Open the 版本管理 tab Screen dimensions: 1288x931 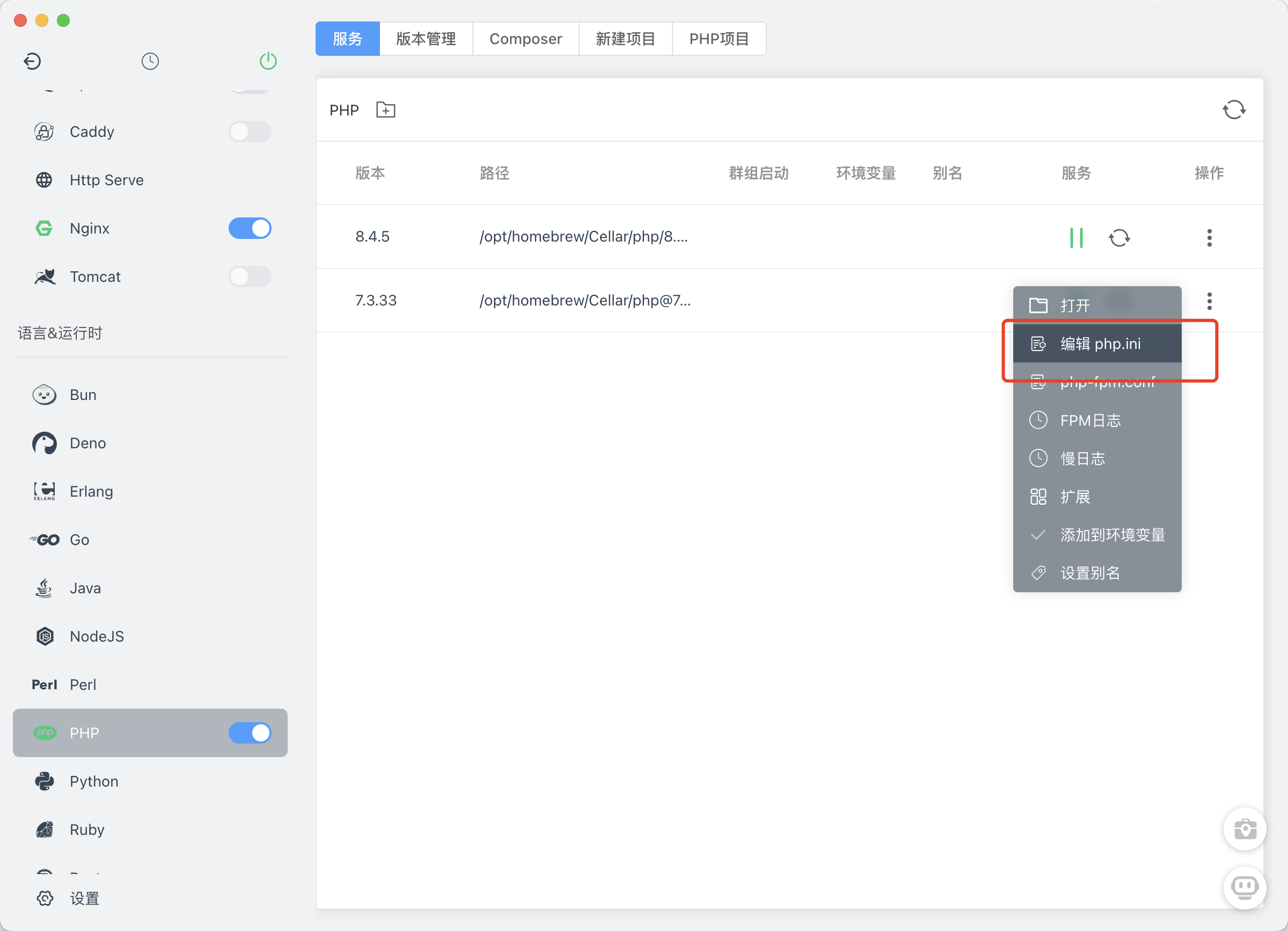[426, 39]
